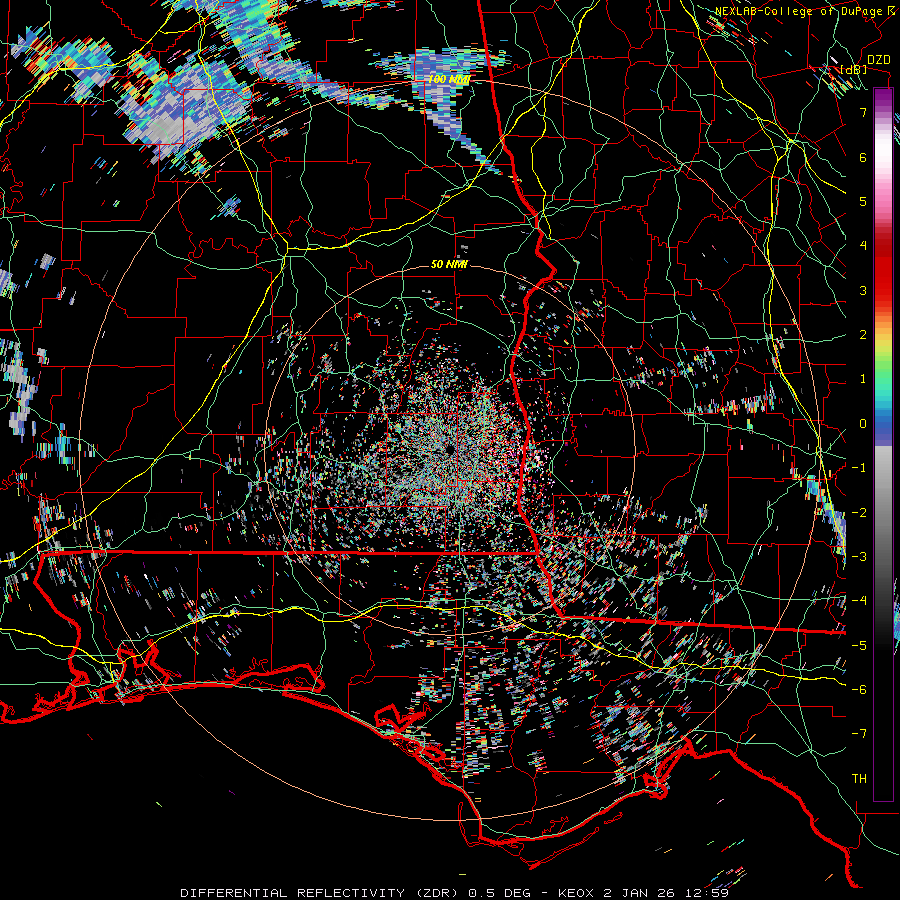Image resolution: width=900 pixels, height=900 pixels.
Task: Click the -1 value on the color scale
Action: tap(859, 468)
